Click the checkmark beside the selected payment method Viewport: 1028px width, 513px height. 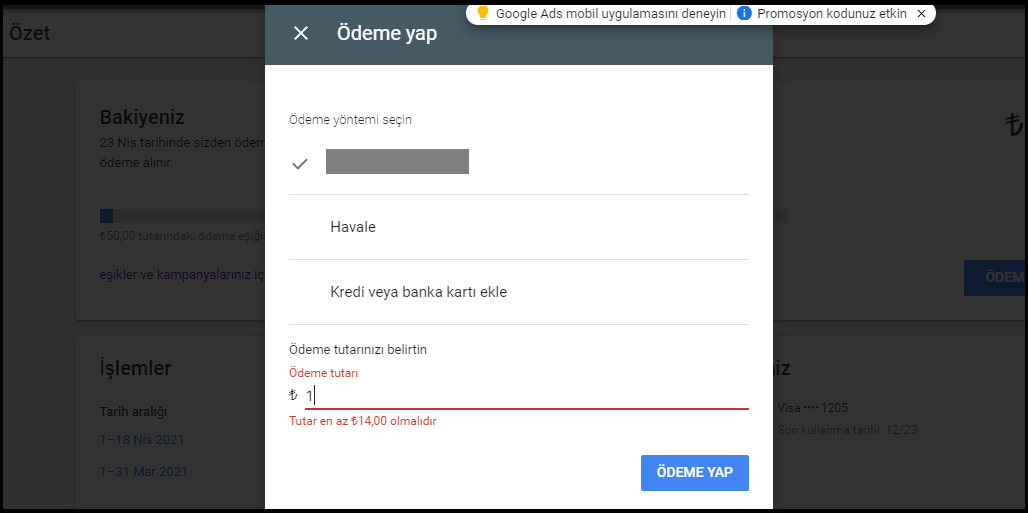pos(300,163)
